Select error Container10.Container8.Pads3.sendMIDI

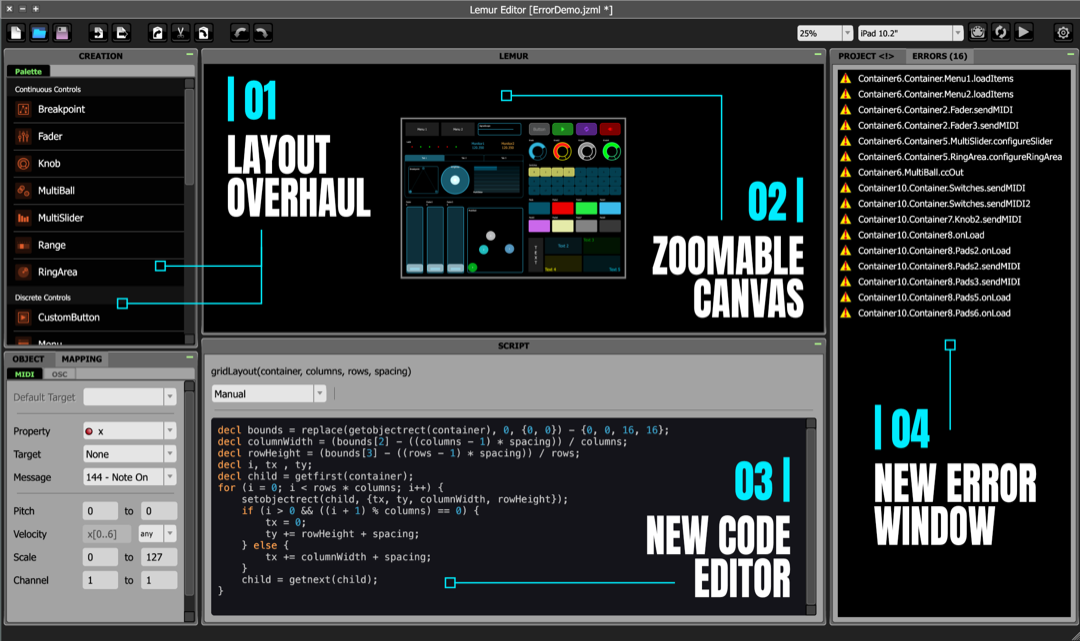[x=939, y=282]
